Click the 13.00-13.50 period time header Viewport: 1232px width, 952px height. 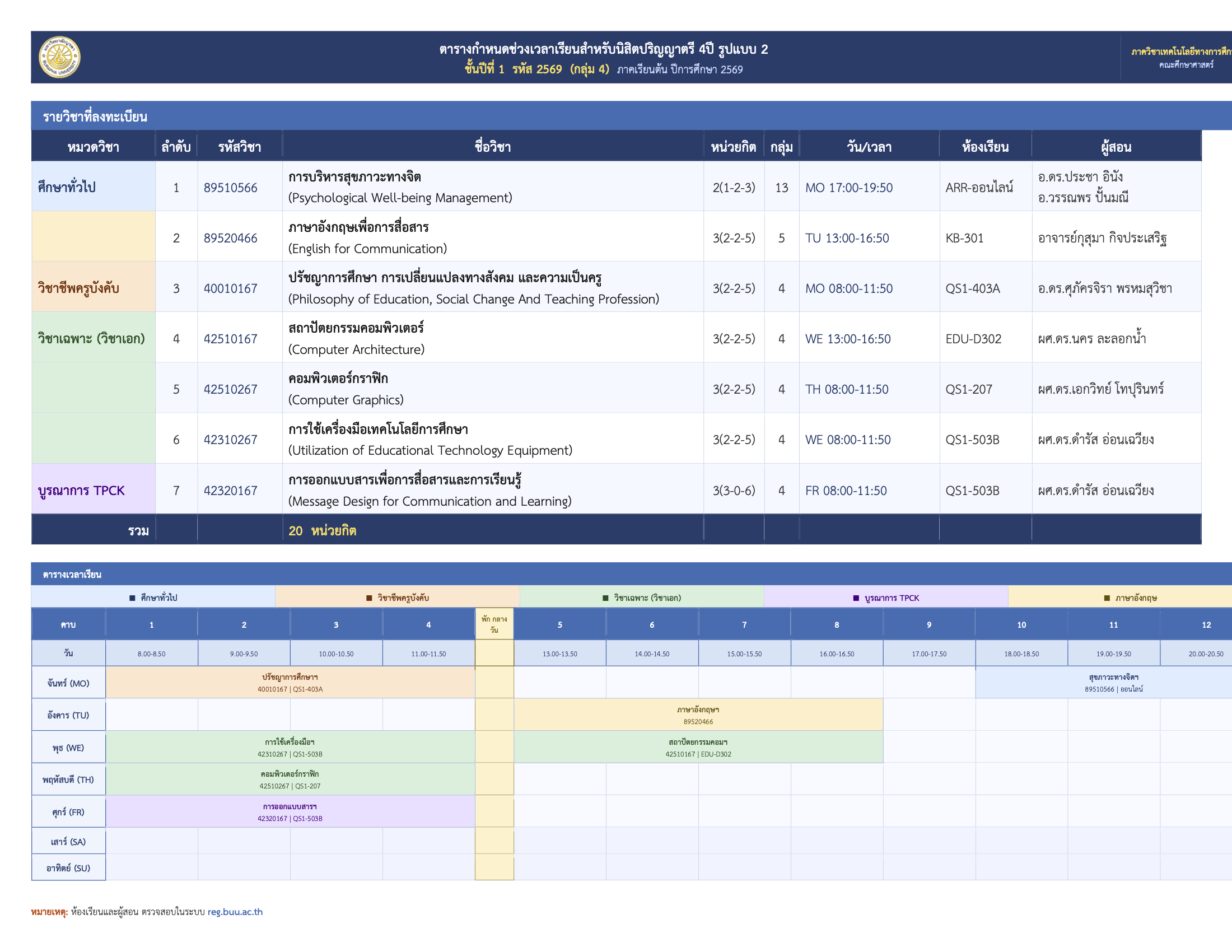coord(559,653)
